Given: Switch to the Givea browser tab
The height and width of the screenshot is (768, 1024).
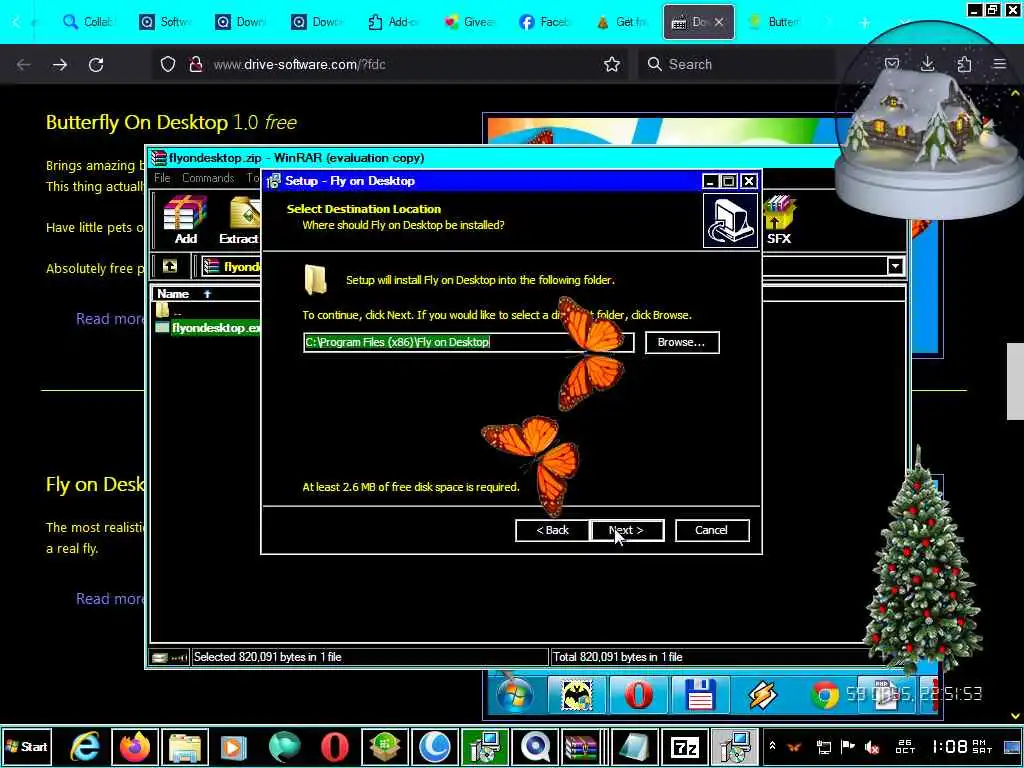Looking at the screenshot, I should (469, 22).
